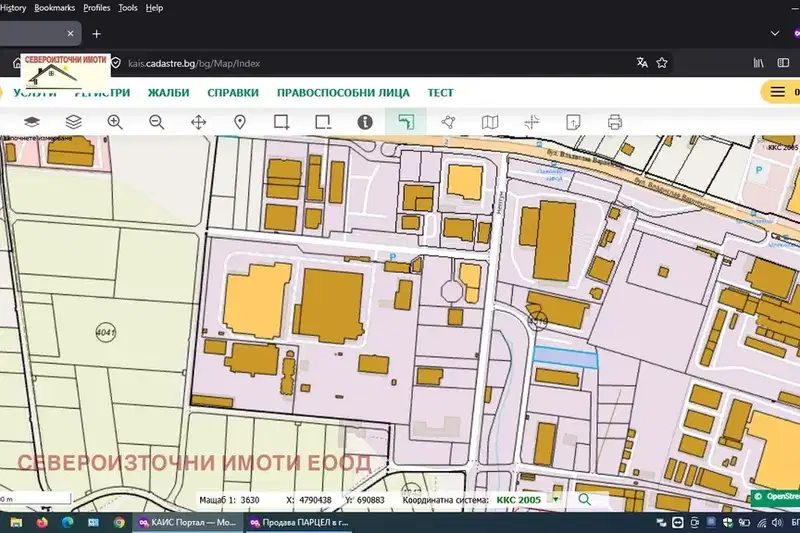Open browser Bookmarks menu
The image size is (800, 533).
(55, 8)
